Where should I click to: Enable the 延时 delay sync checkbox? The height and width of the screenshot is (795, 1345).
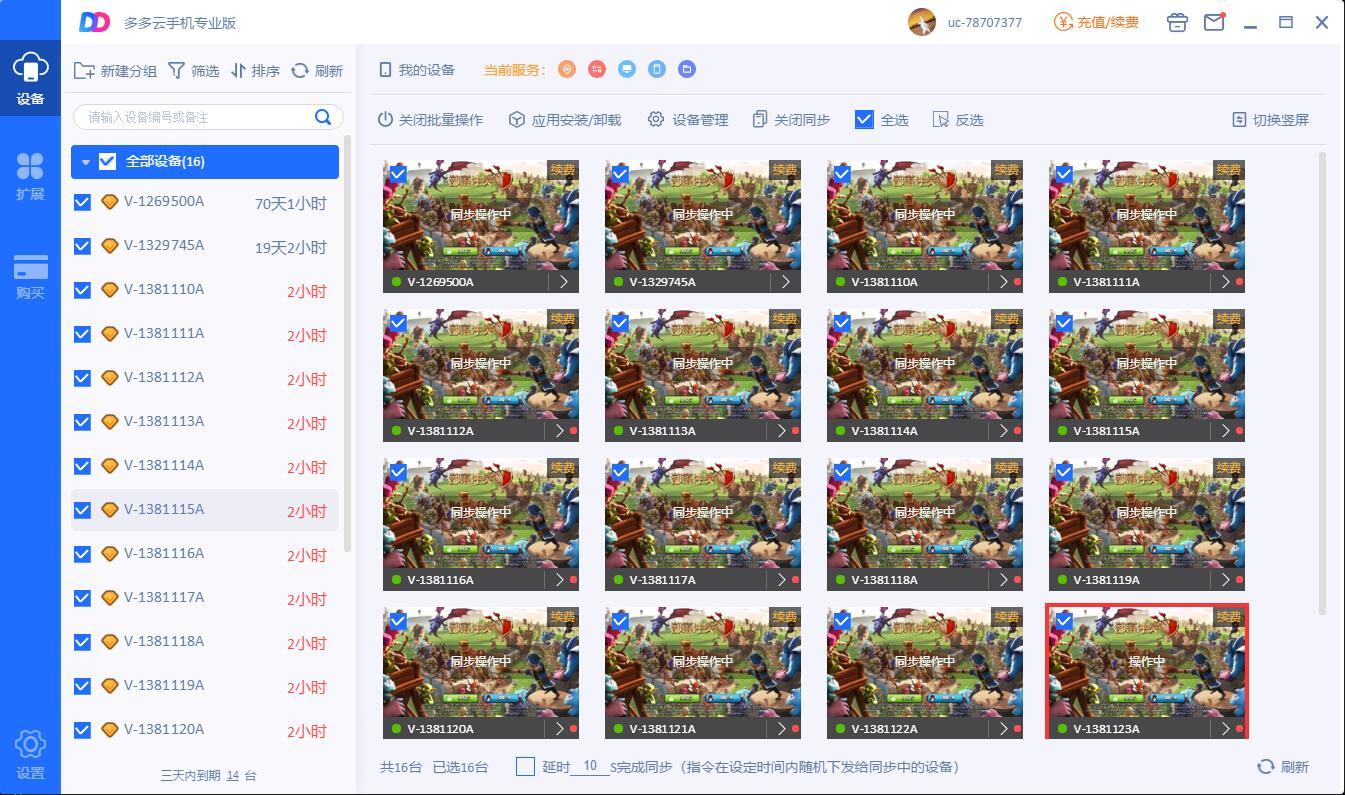[x=525, y=767]
